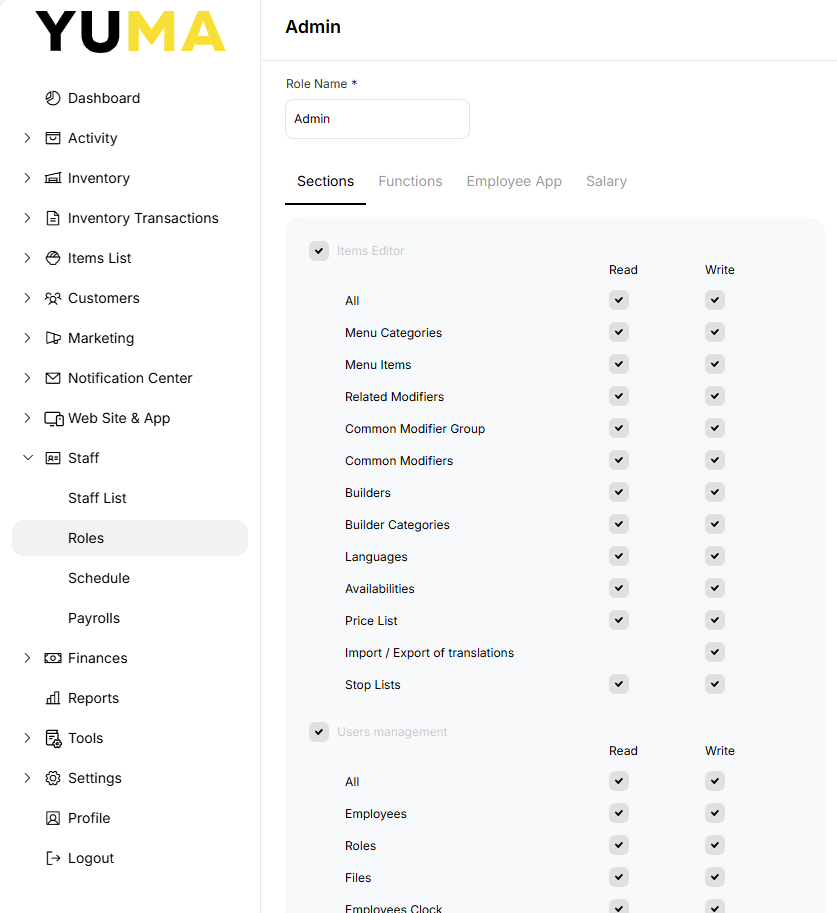This screenshot has height=913, width=837.
Task: Toggle the Users management section checkbox
Action: [319, 732]
